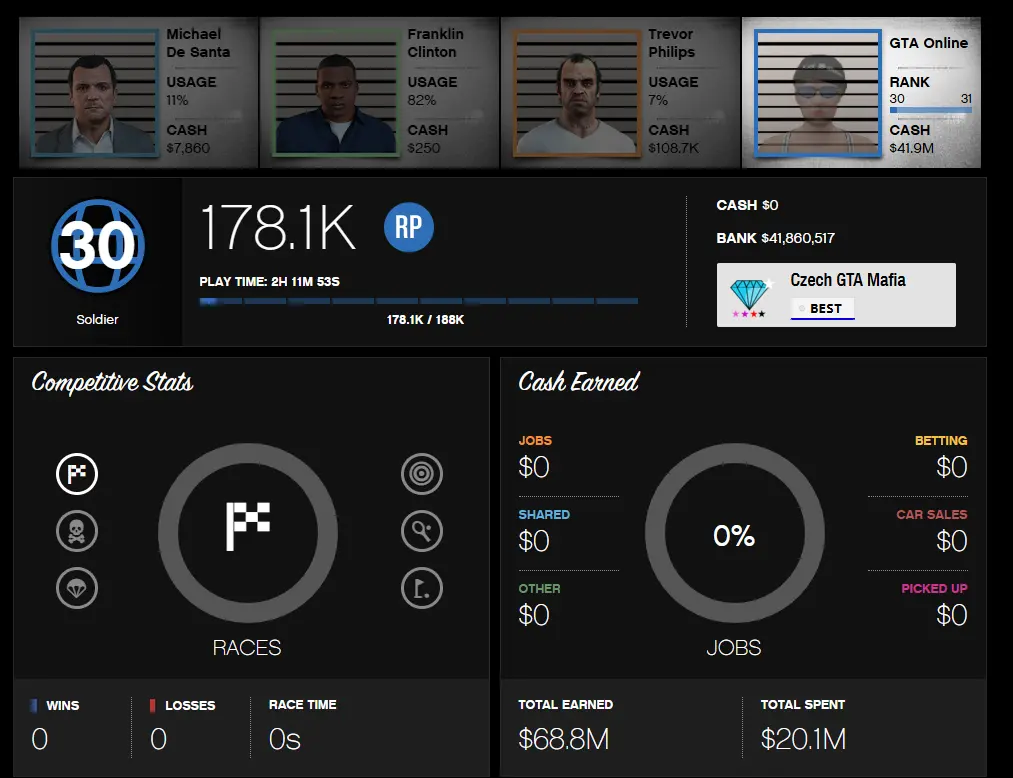Select the Parachuting stat icon

[77, 588]
